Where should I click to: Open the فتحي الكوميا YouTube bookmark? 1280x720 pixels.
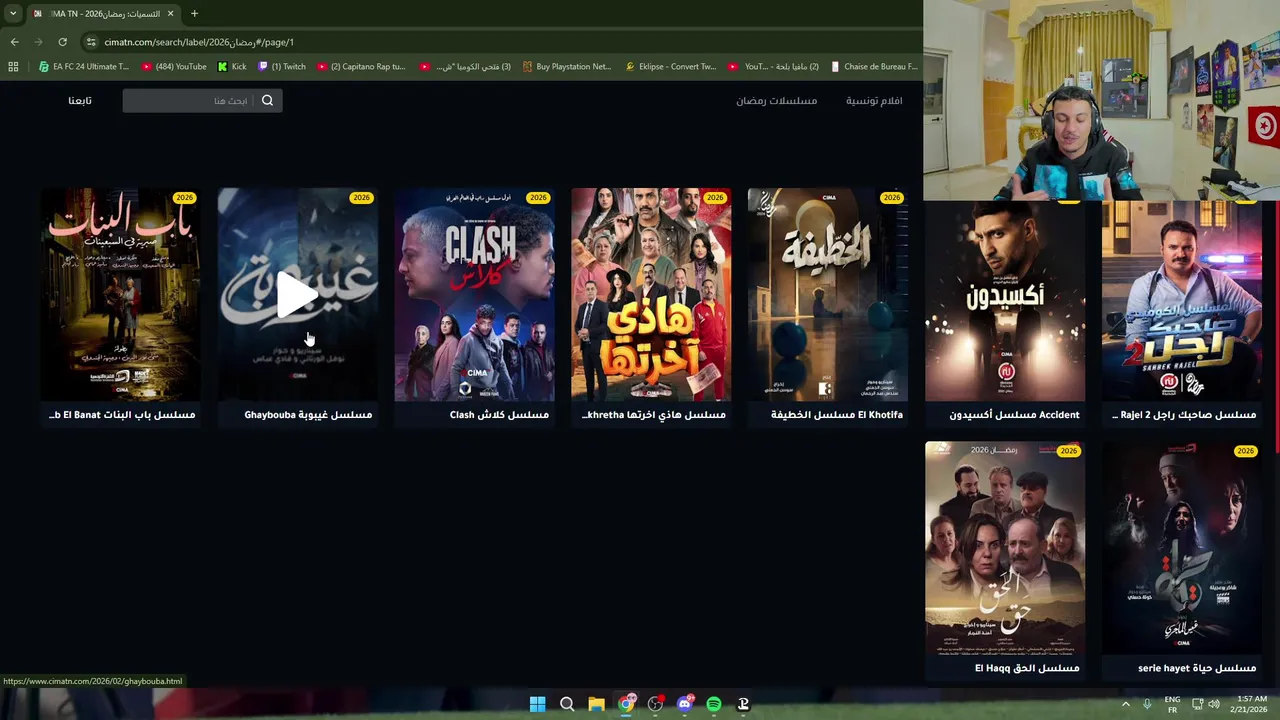465,67
